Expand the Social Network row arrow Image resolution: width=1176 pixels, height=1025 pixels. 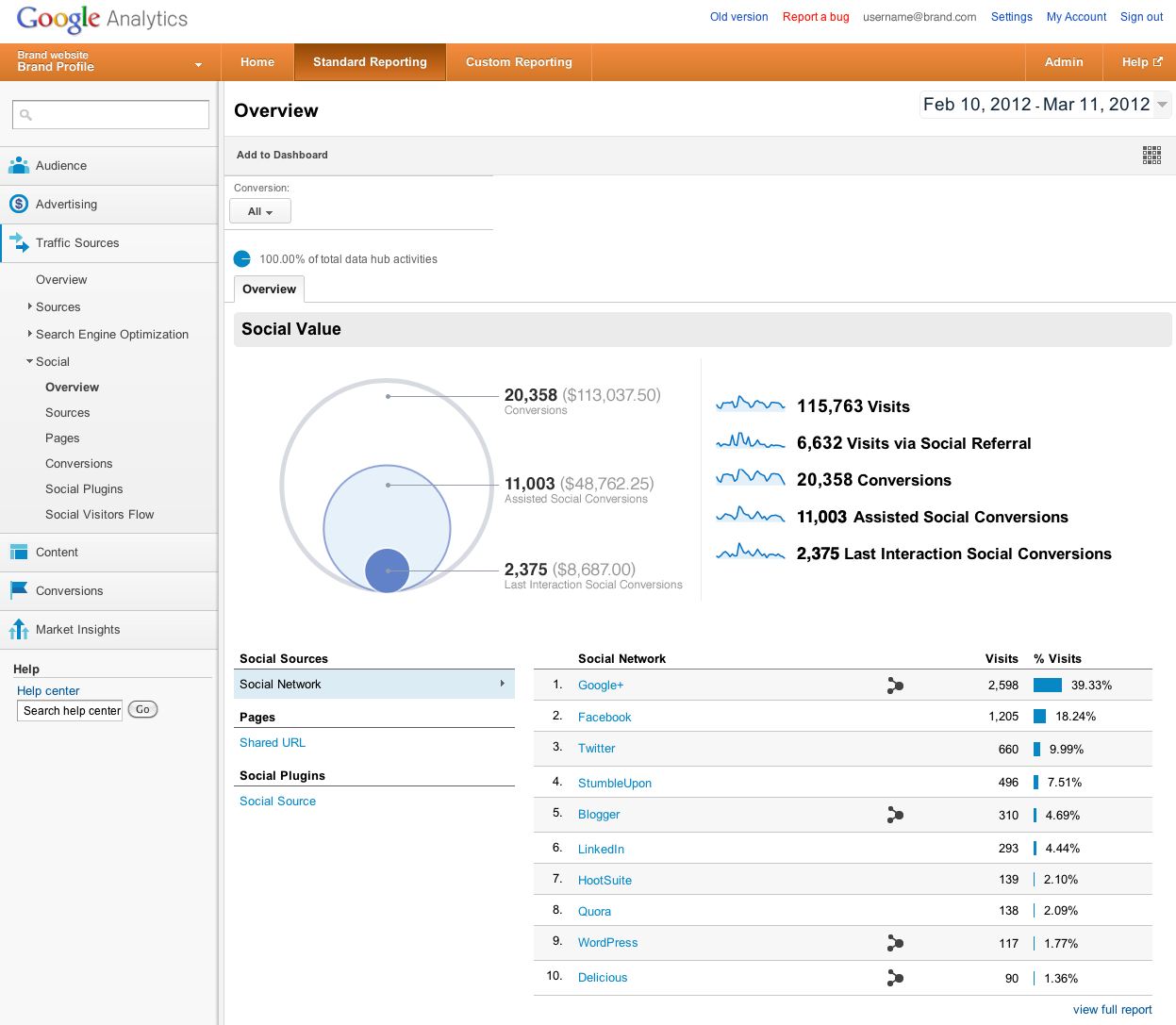503,684
